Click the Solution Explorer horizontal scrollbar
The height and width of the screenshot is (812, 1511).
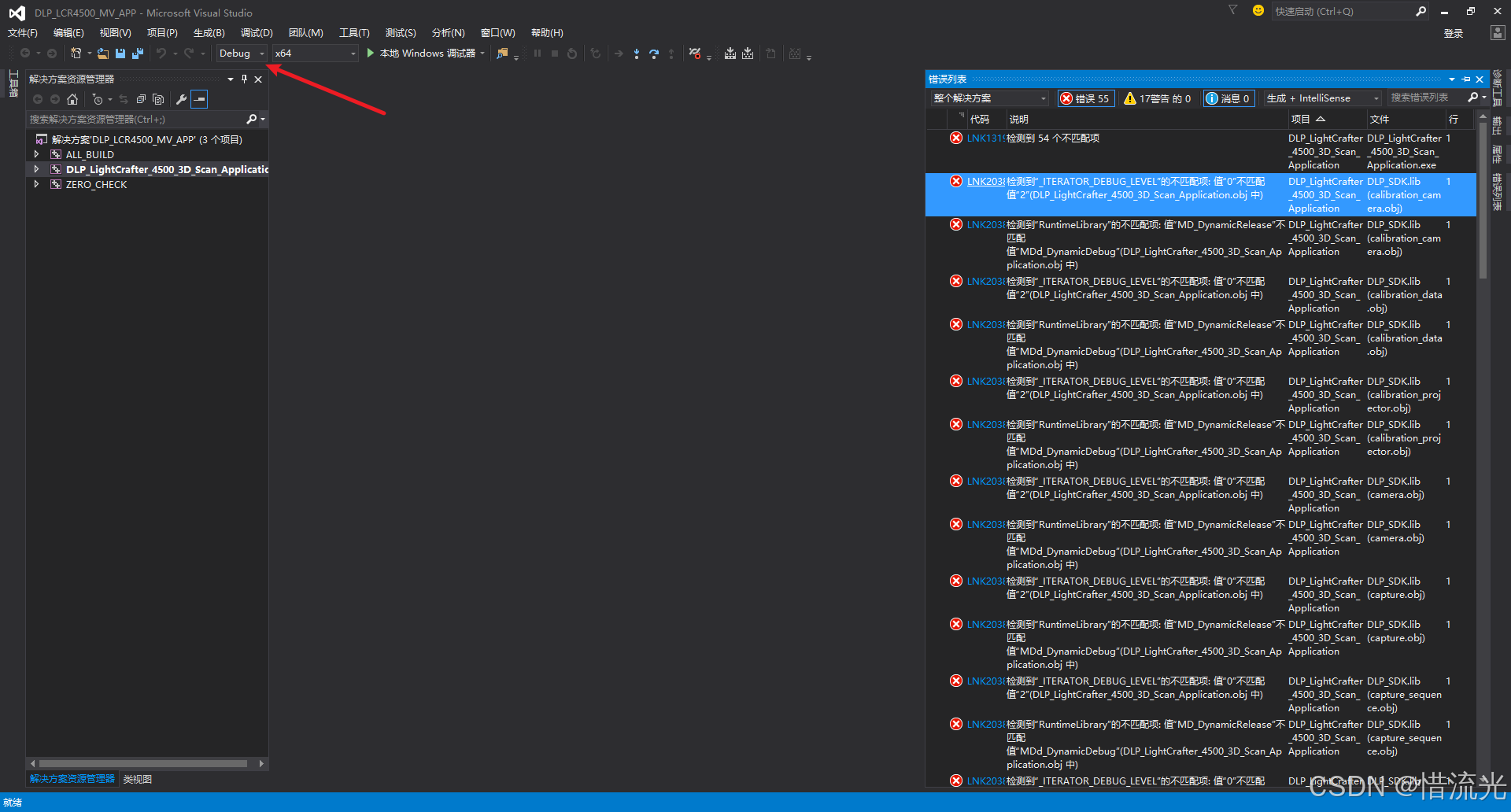[143, 763]
